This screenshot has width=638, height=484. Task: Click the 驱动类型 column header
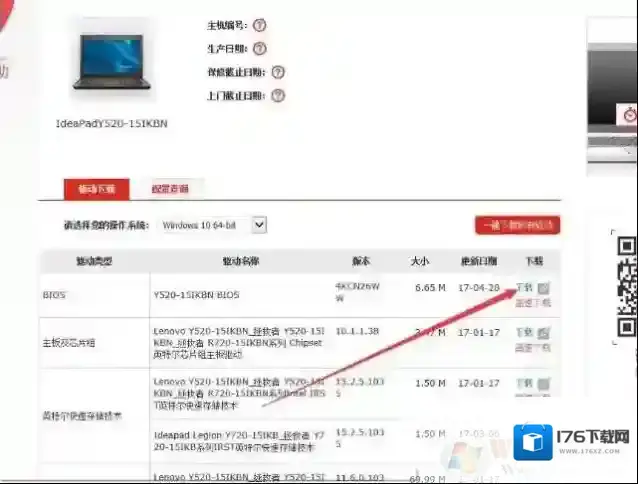tap(94, 261)
